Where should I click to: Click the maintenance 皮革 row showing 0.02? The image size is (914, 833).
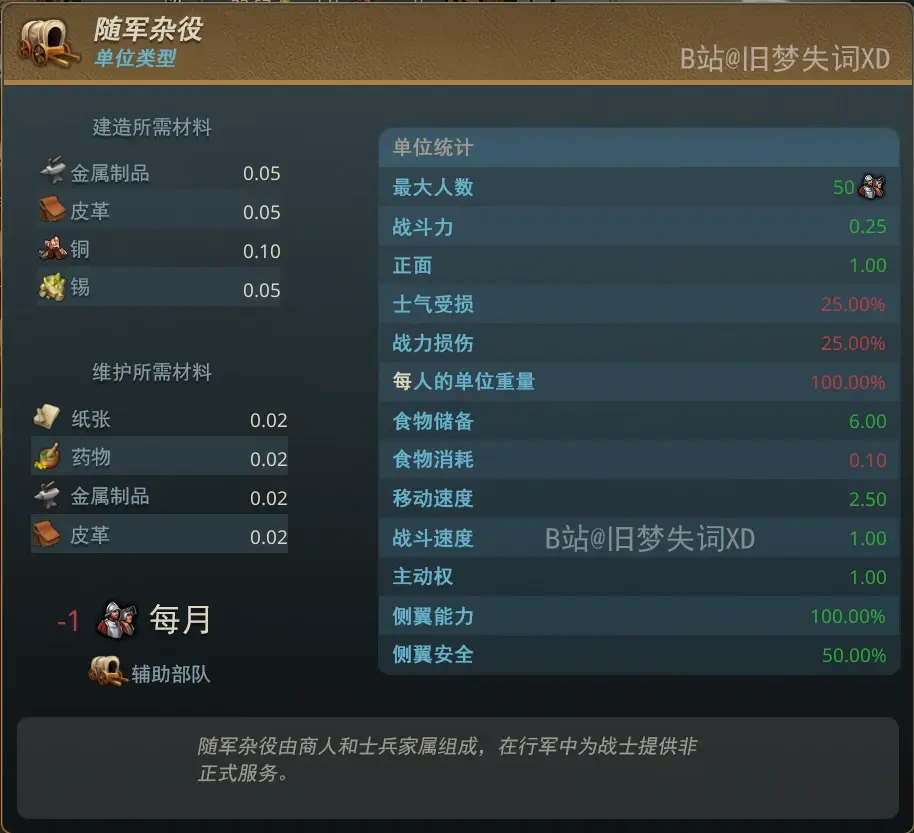tap(160, 534)
